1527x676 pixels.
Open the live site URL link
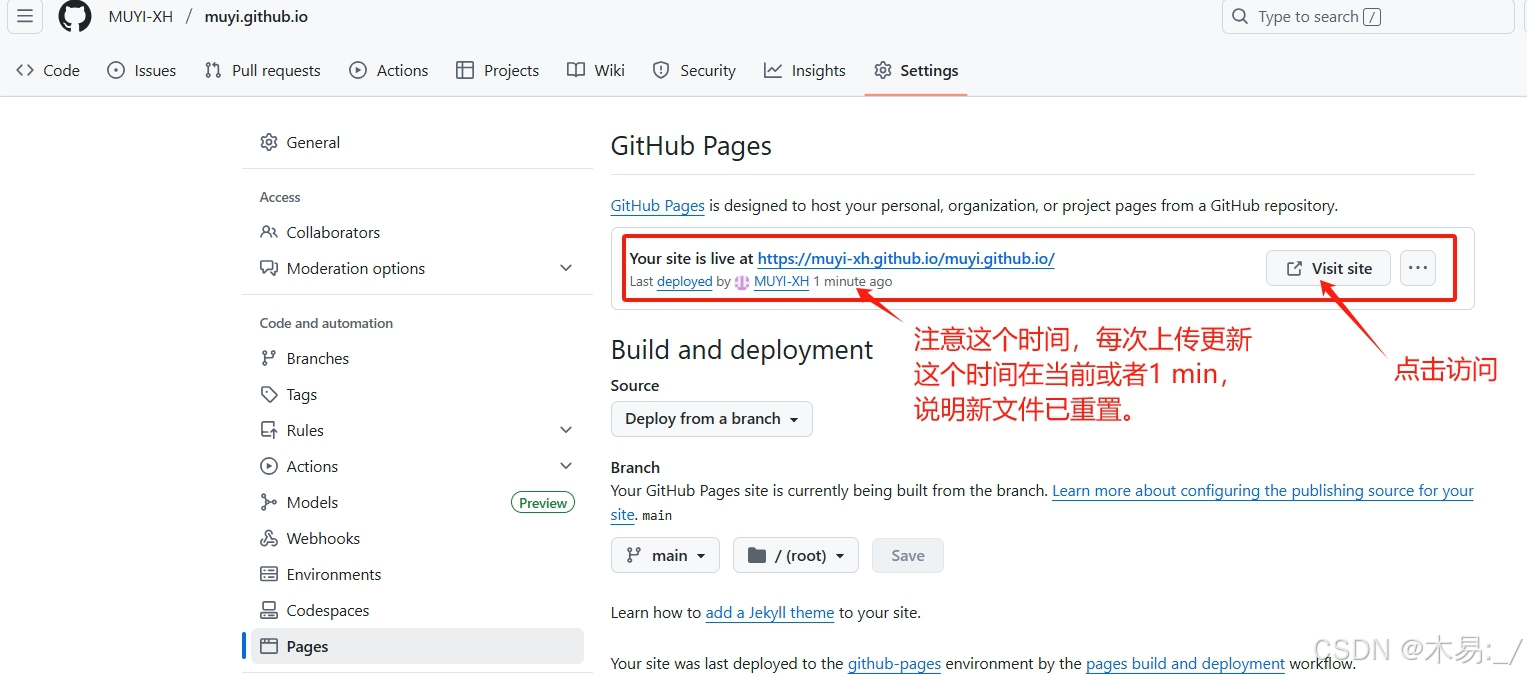906,258
